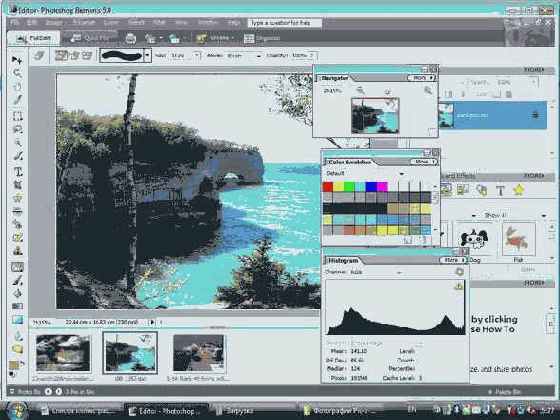Screen dimensions: 560x420
Task: Open the Enhance menu
Action: pos(84,23)
